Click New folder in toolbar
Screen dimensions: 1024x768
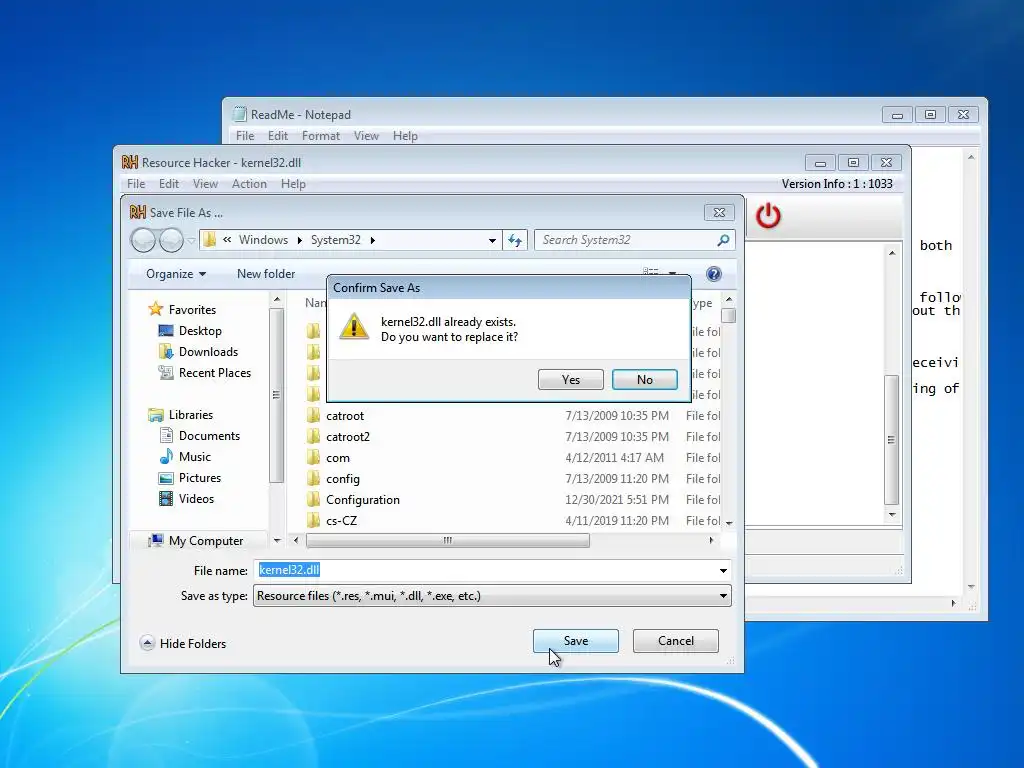(266, 274)
